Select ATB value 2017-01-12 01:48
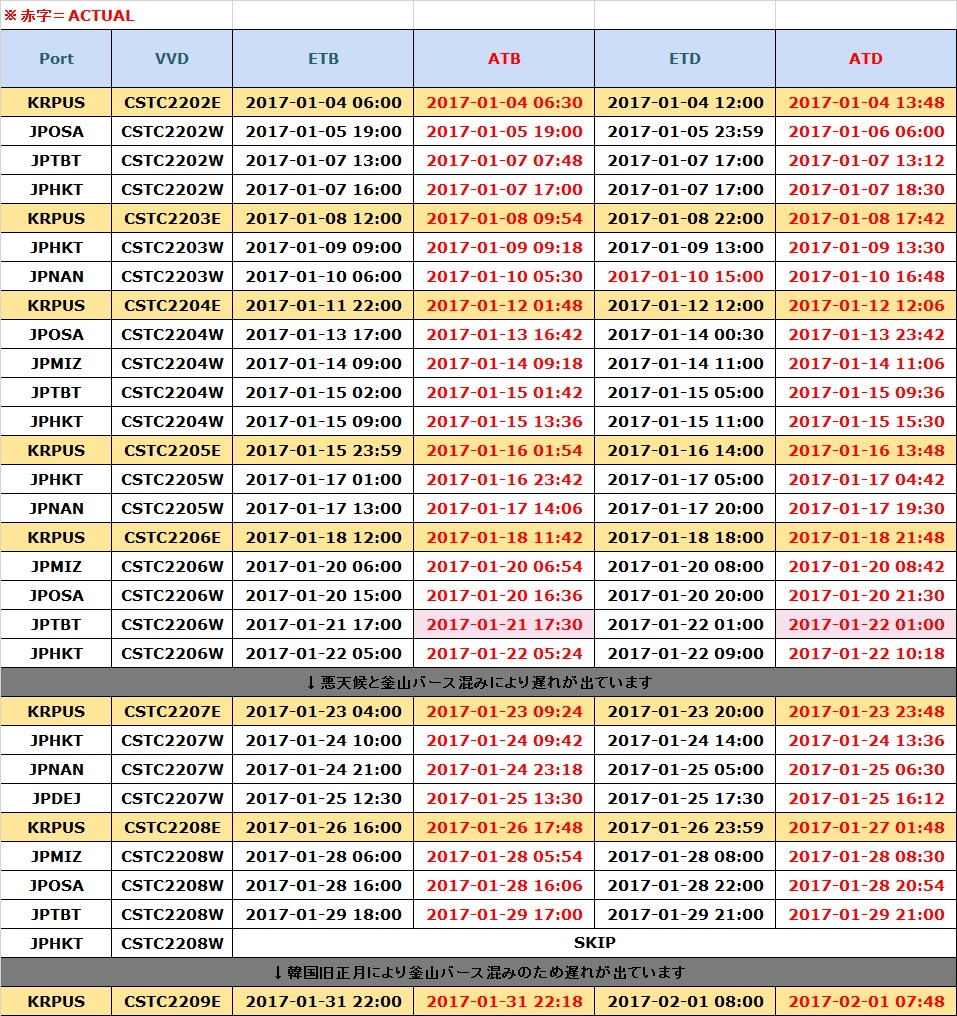The image size is (957, 1016). point(504,305)
